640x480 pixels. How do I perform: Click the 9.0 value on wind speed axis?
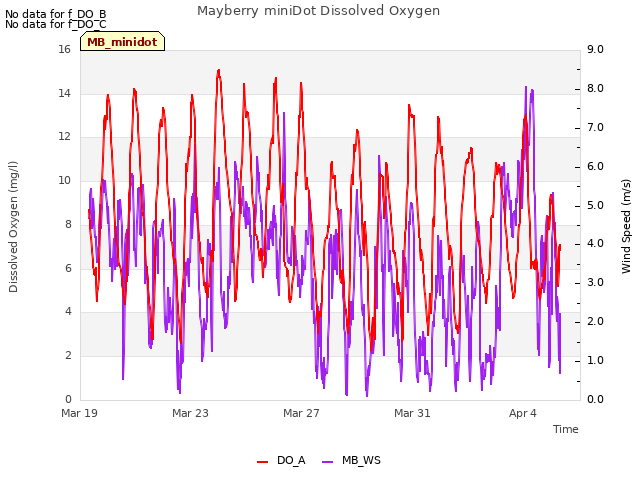pyautogui.click(x=595, y=49)
